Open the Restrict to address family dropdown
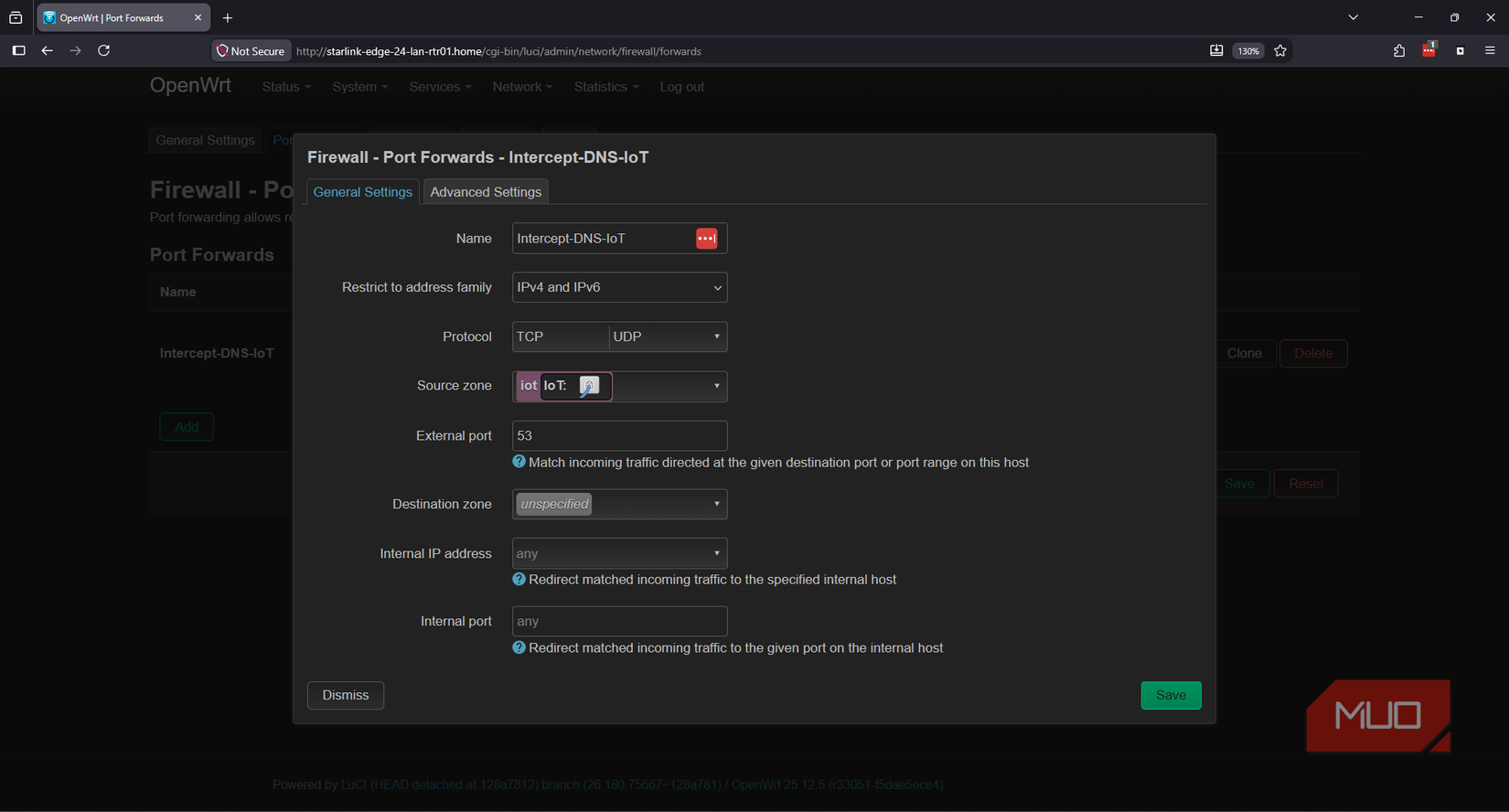The image size is (1509, 812). click(x=619, y=287)
